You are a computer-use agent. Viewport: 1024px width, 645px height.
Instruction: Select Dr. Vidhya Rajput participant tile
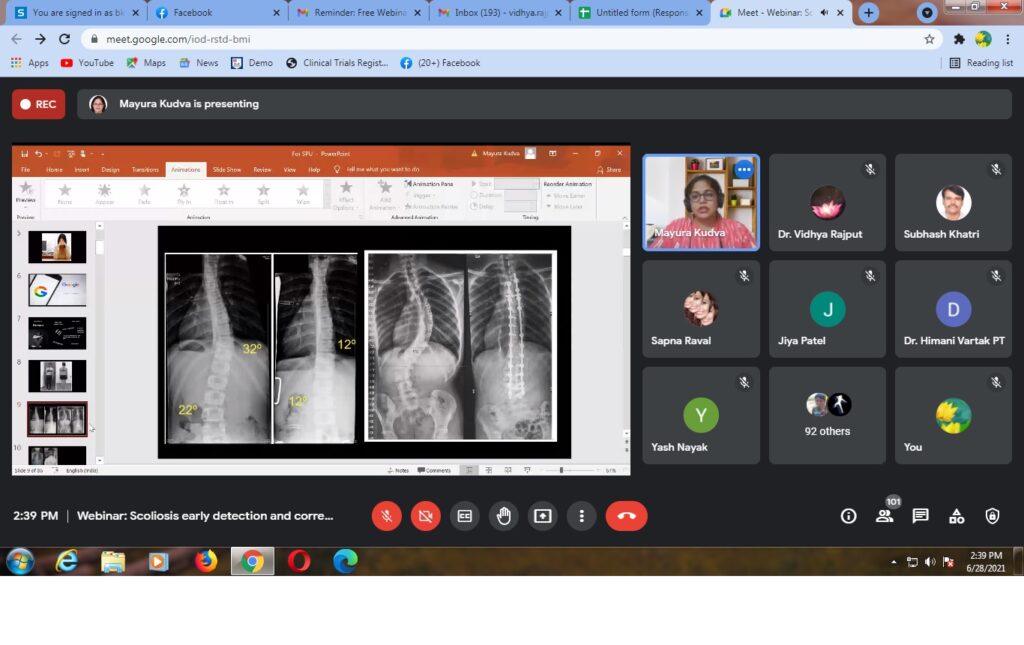coord(827,202)
